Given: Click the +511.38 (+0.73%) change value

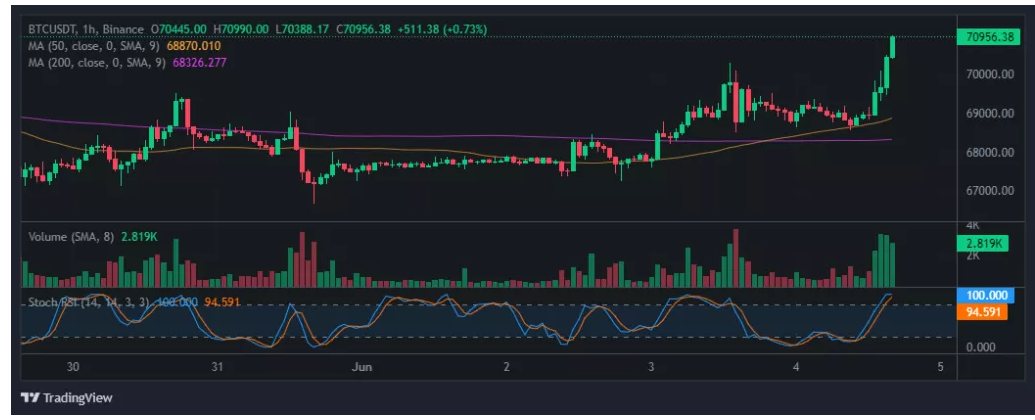Looking at the screenshot, I should click(x=442, y=30).
